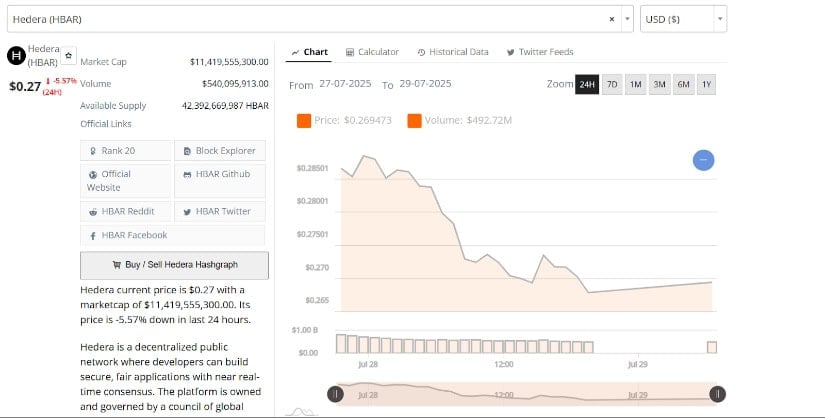Click the document icon beside Block Explorer
The width and height of the screenshot is (825, 418).
(187, 152)
